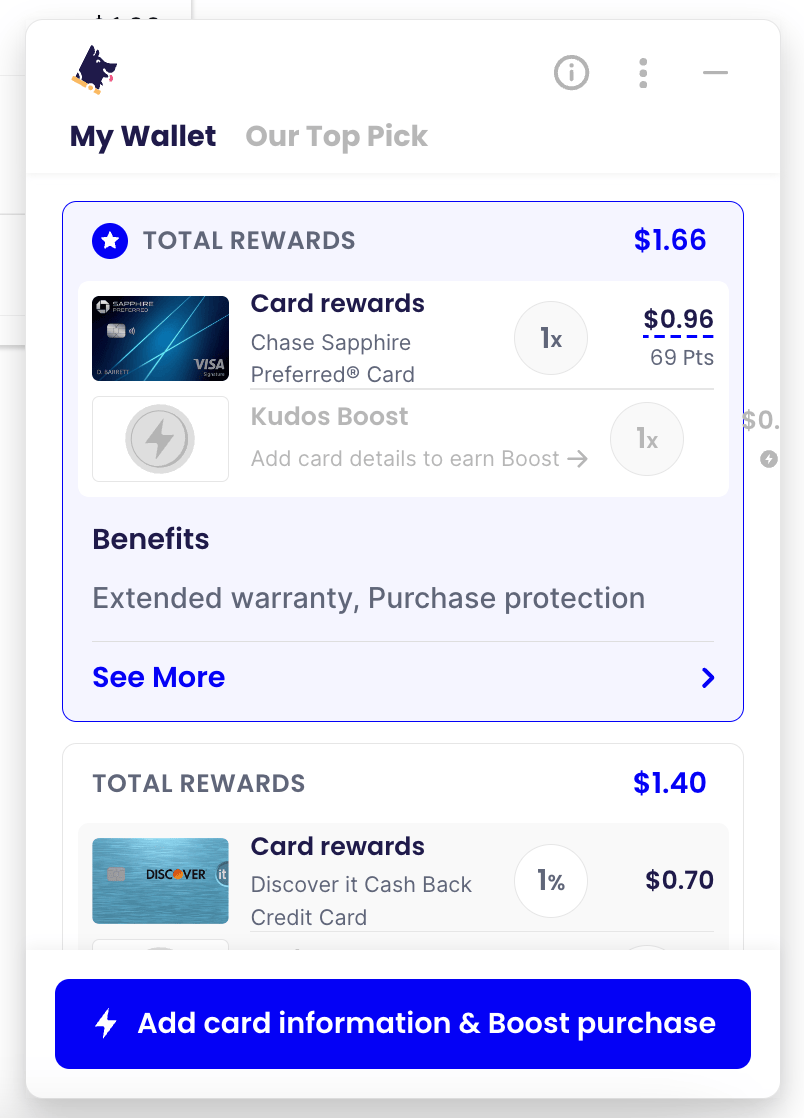Select the My Wallet tab
The image size is (804, 1118).
[x=142, y=136]
